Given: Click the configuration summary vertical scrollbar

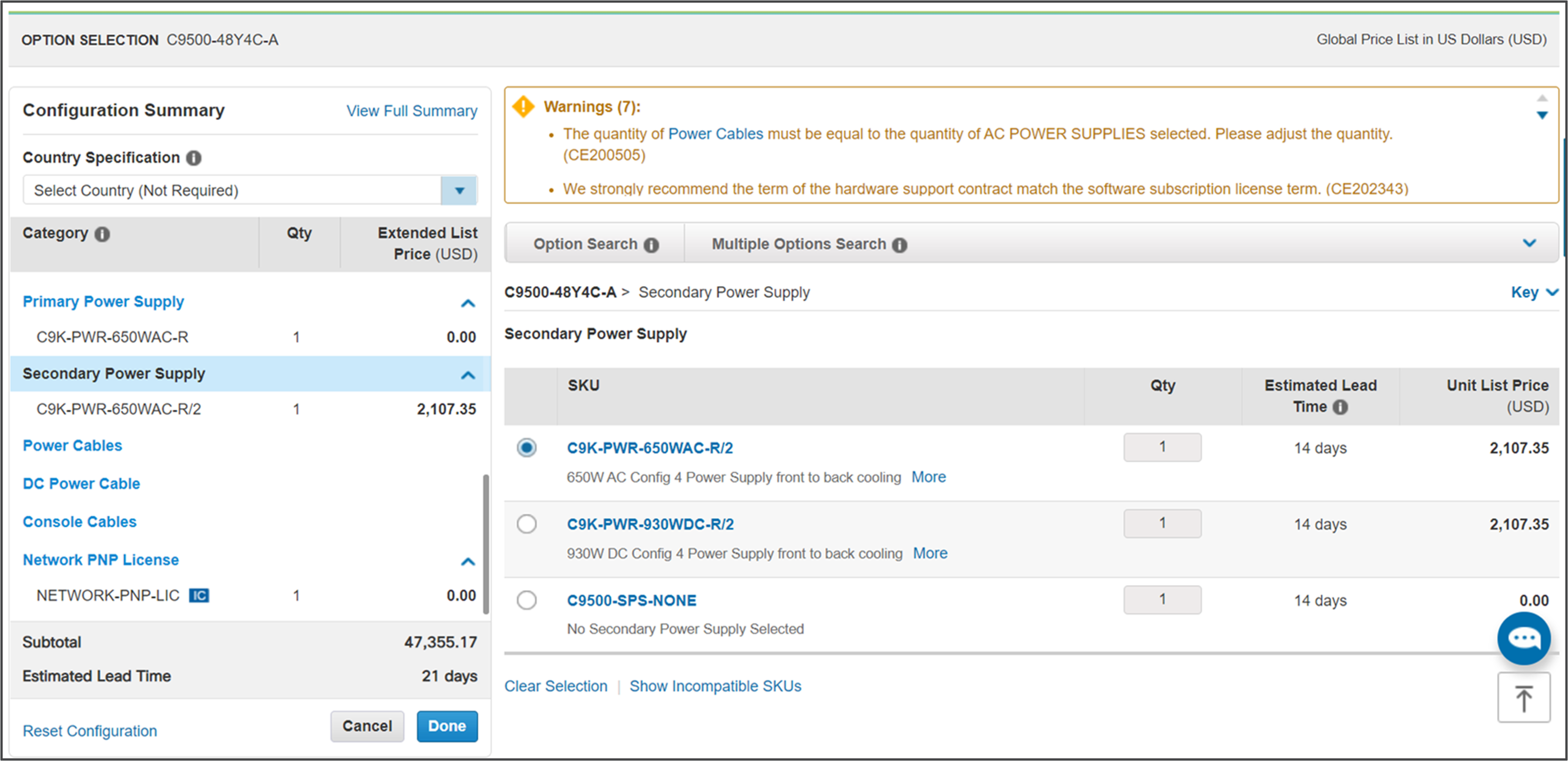Looking at the screenshot, I should pos(486,544).
